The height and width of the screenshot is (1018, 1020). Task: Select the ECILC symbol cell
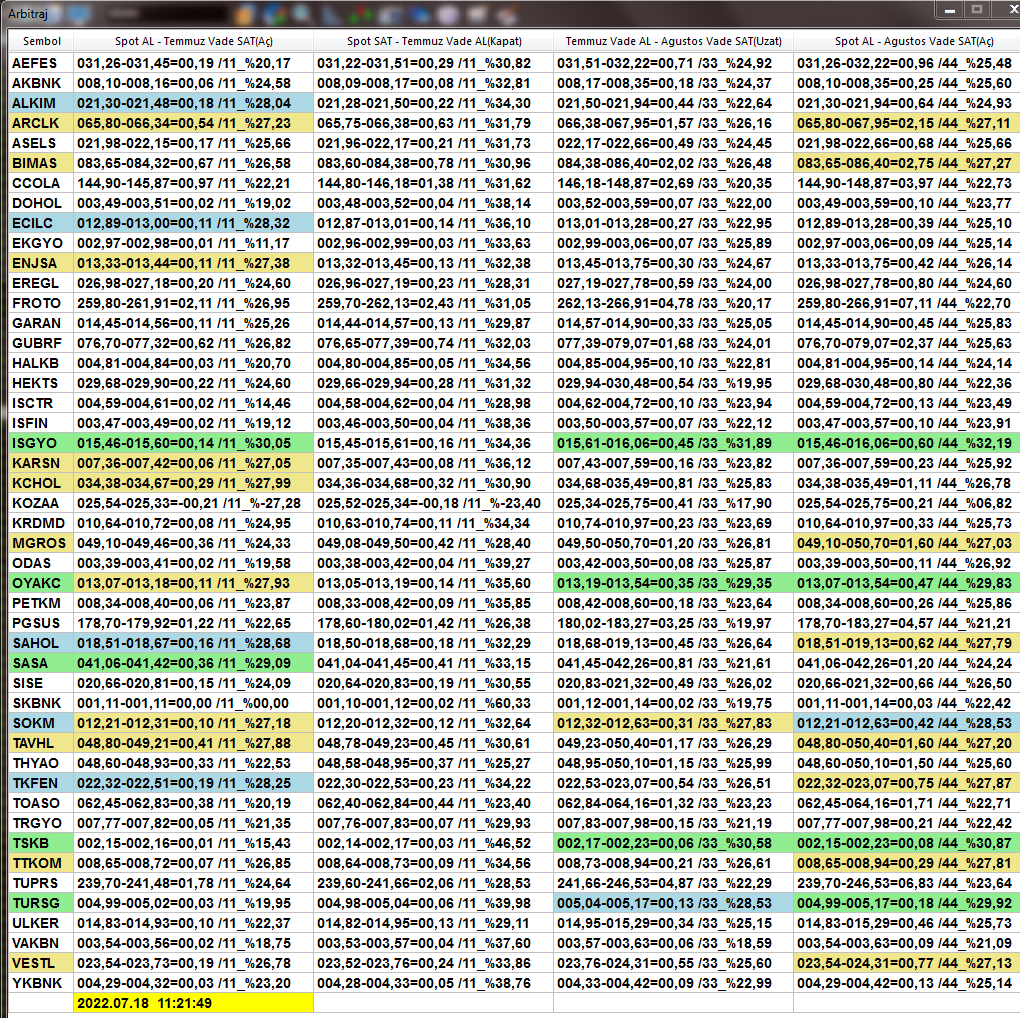pos(41,223)
